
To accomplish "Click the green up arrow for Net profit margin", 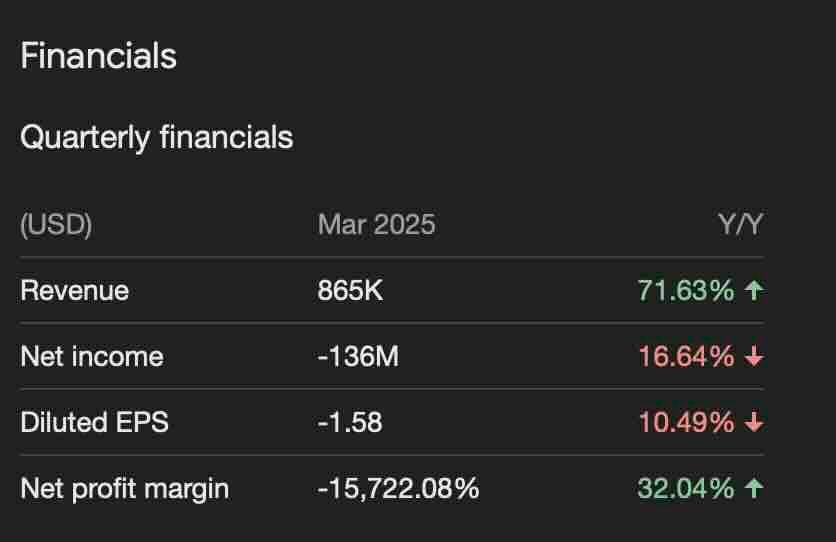I will coord(754,489).
